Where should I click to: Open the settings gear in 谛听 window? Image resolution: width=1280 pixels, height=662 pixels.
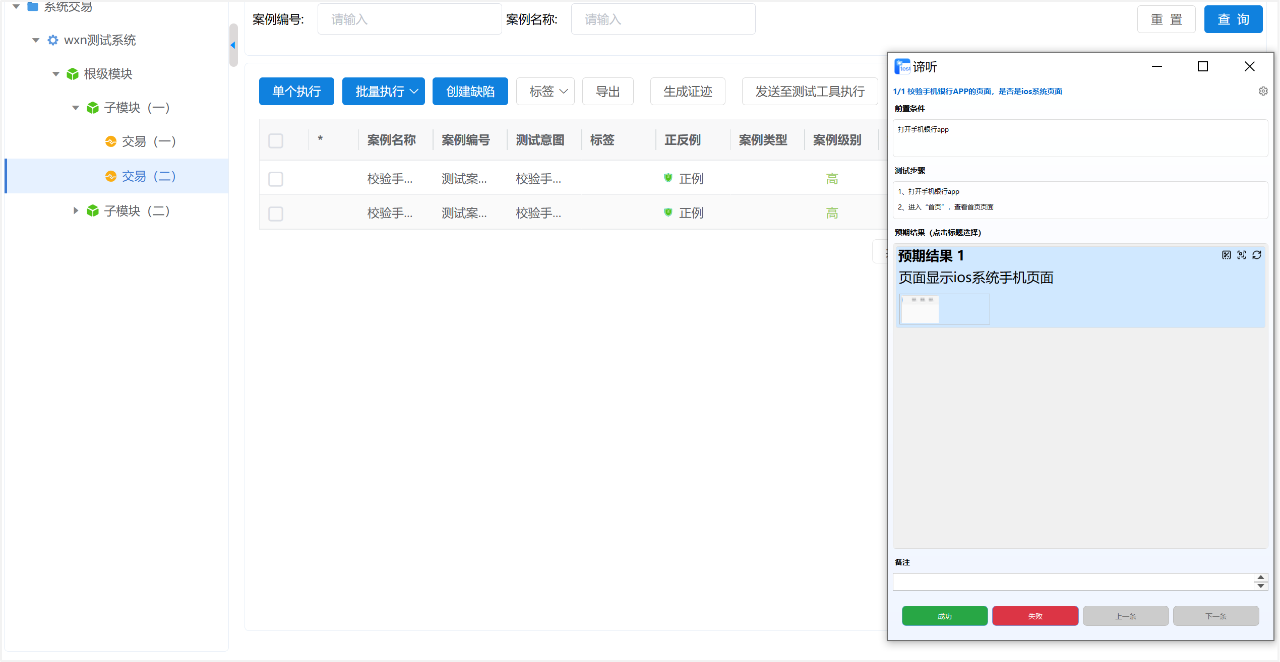point(1263,91)
